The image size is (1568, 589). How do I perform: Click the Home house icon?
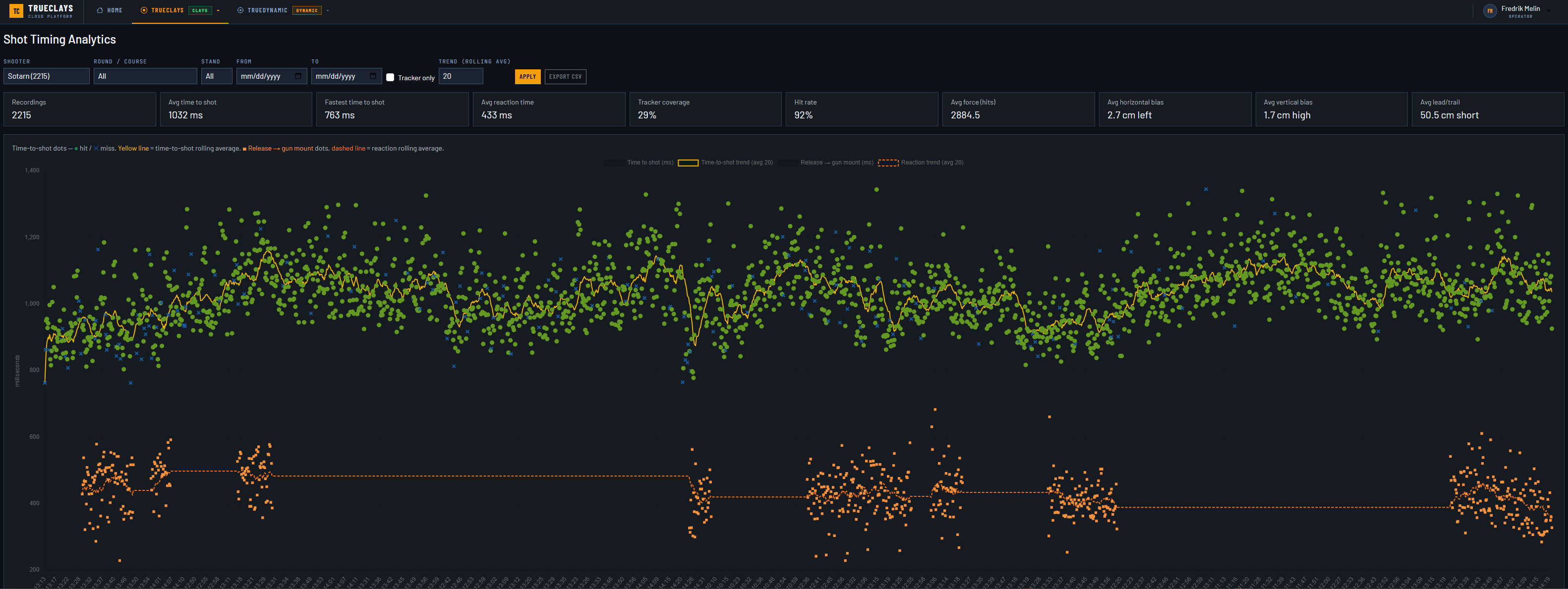point(100,10)
